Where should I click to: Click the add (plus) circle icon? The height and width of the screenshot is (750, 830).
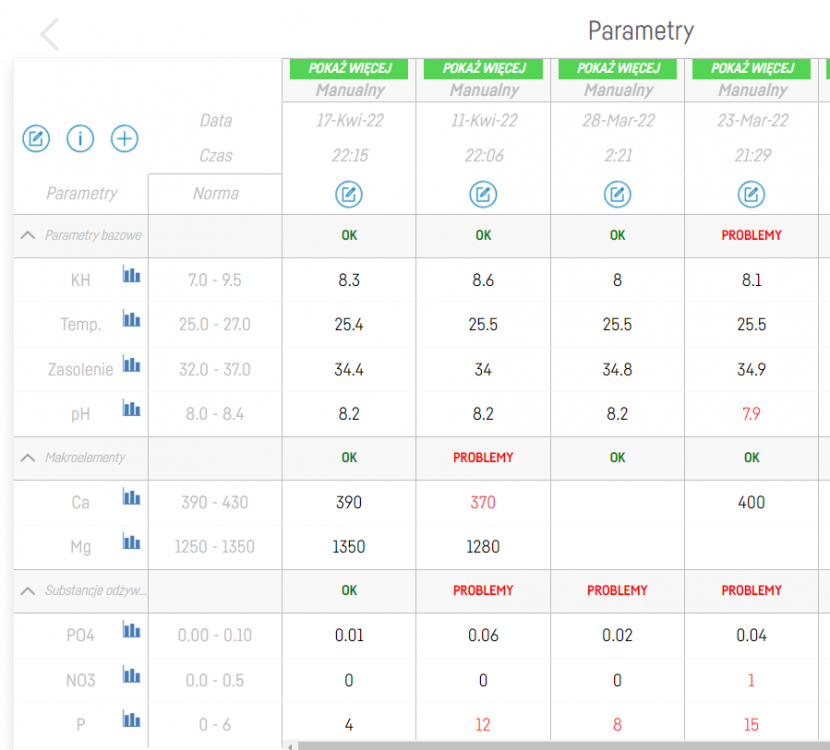(x=124, y=139)
